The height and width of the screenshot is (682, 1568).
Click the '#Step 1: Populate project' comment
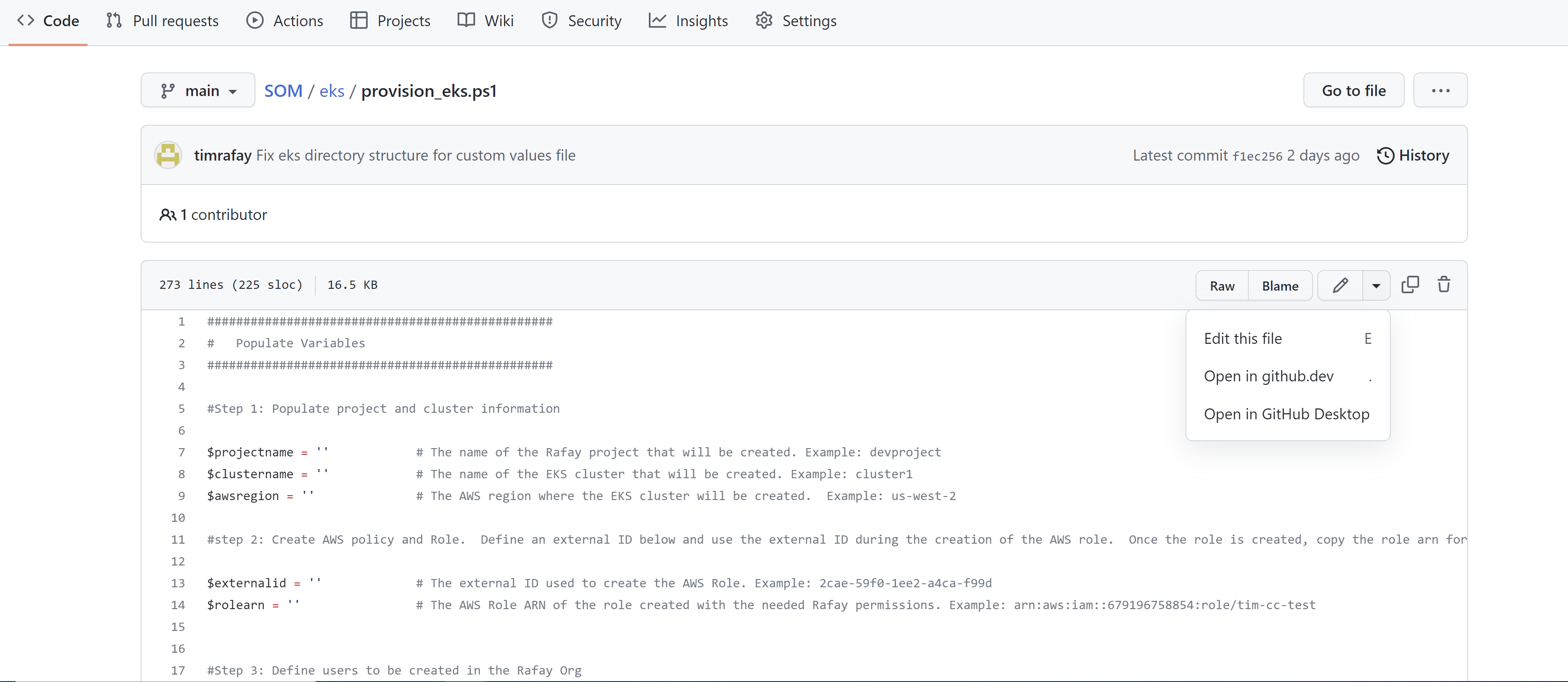(383, 409)
